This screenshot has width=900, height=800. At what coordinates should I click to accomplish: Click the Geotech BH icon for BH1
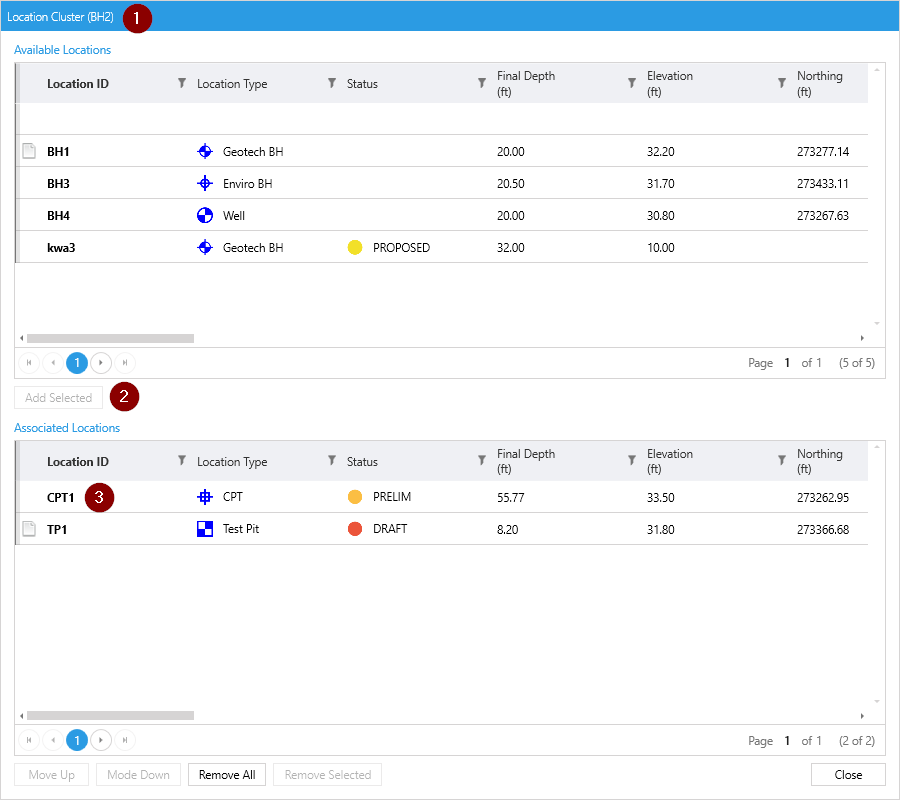tap(205, 152)
